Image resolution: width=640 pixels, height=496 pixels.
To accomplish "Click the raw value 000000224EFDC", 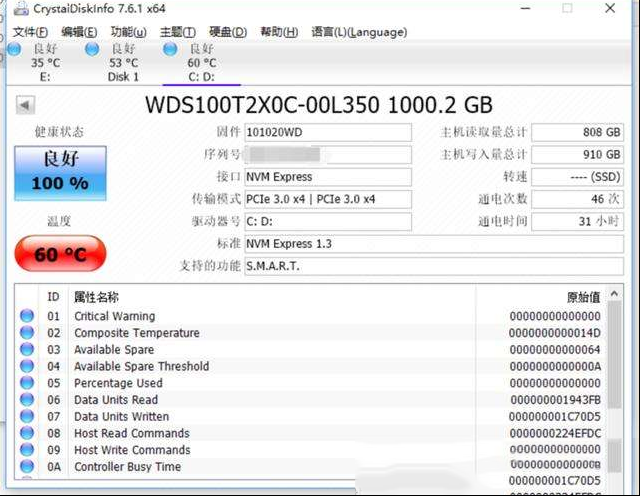I will (555, 433).
